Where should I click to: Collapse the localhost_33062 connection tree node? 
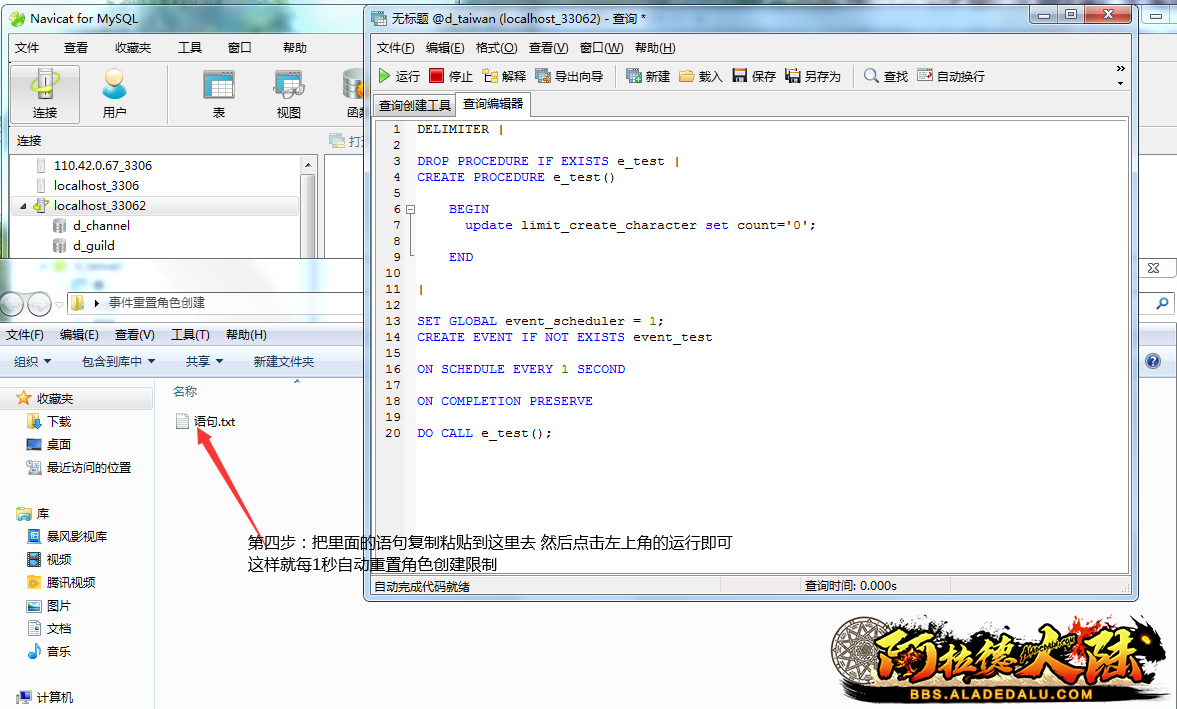tap(23, 206)
